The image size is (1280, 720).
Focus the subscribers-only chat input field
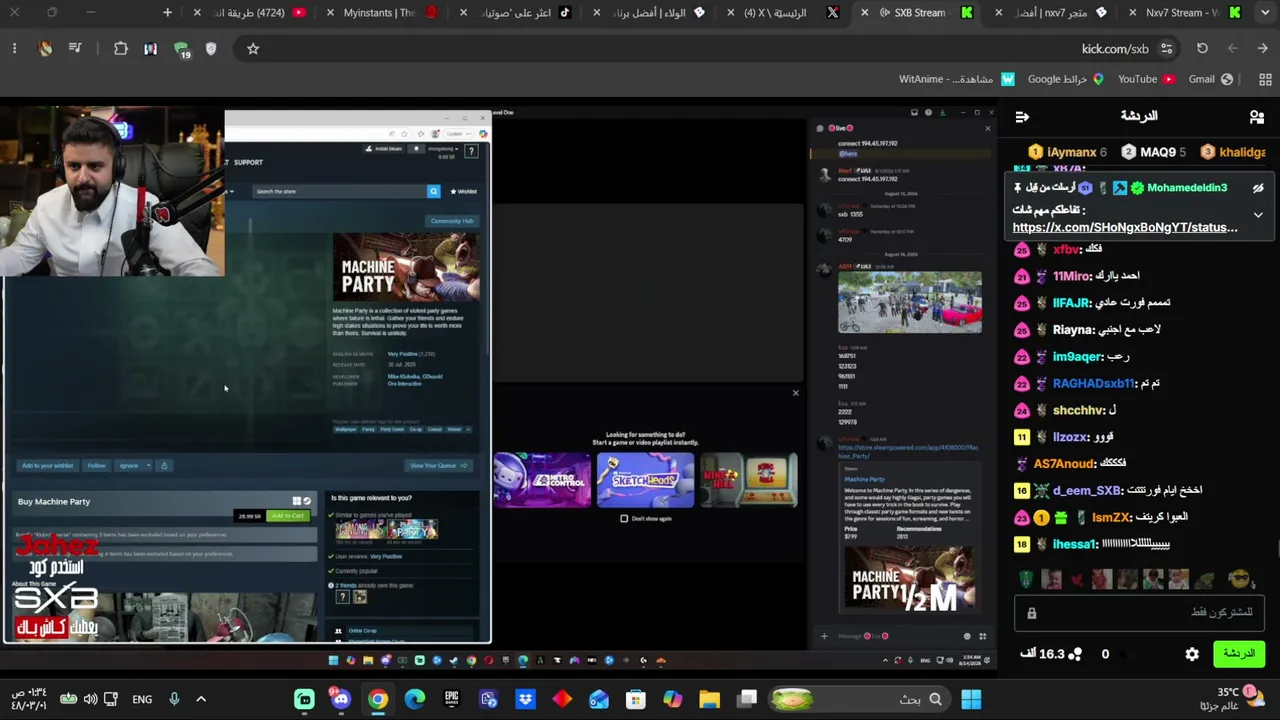[1141, 612]
